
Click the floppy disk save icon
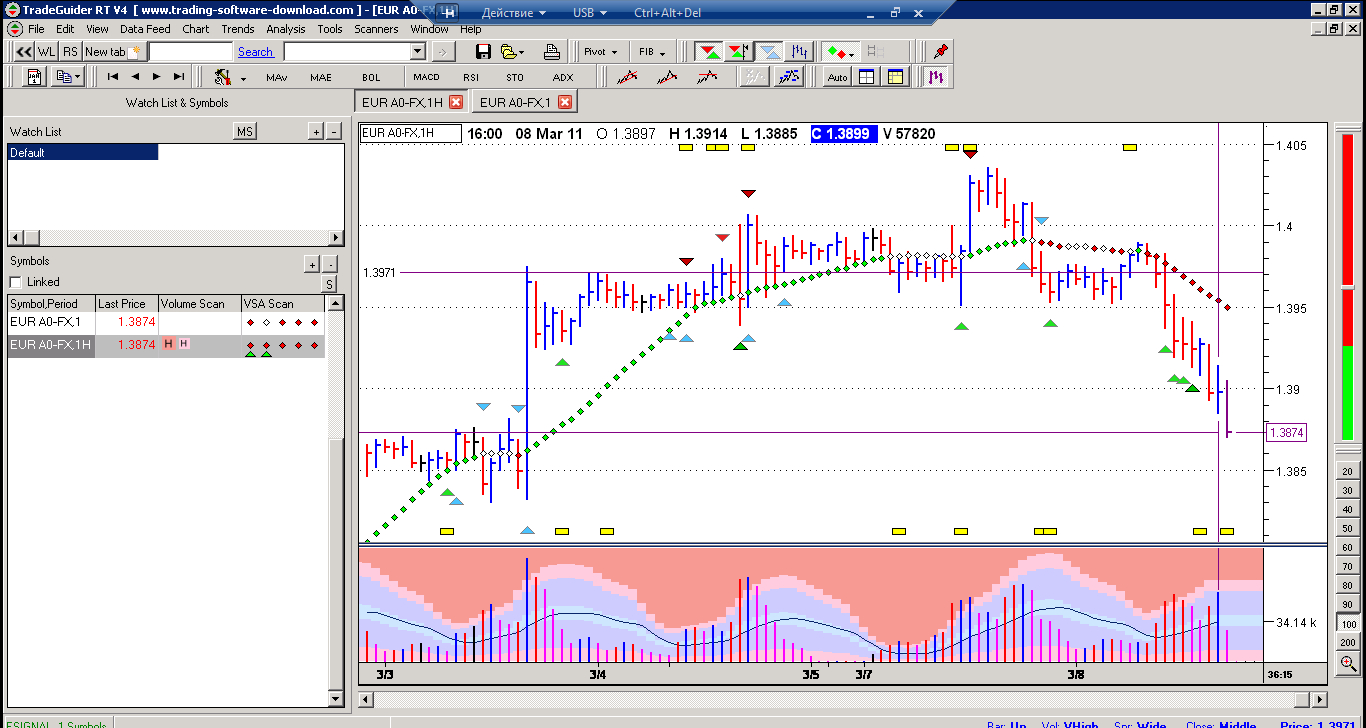[483, 52]
